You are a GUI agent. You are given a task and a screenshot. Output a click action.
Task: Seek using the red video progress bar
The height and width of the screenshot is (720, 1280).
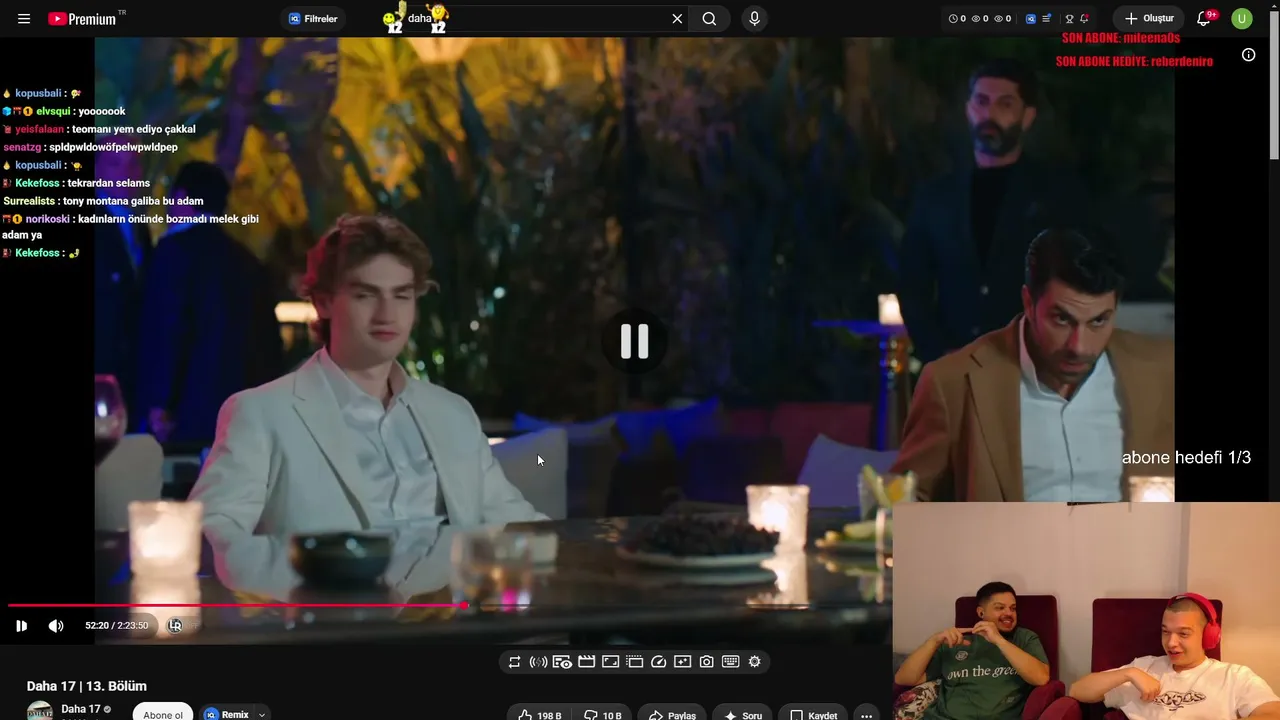450,605
